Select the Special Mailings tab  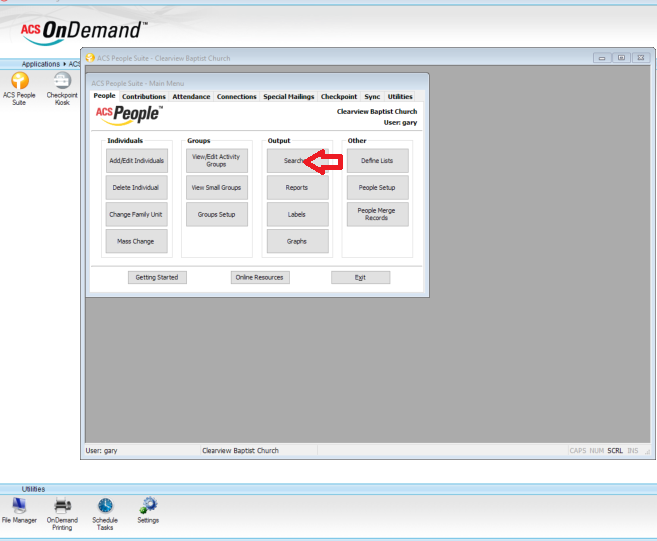click(x=288, y=96)
